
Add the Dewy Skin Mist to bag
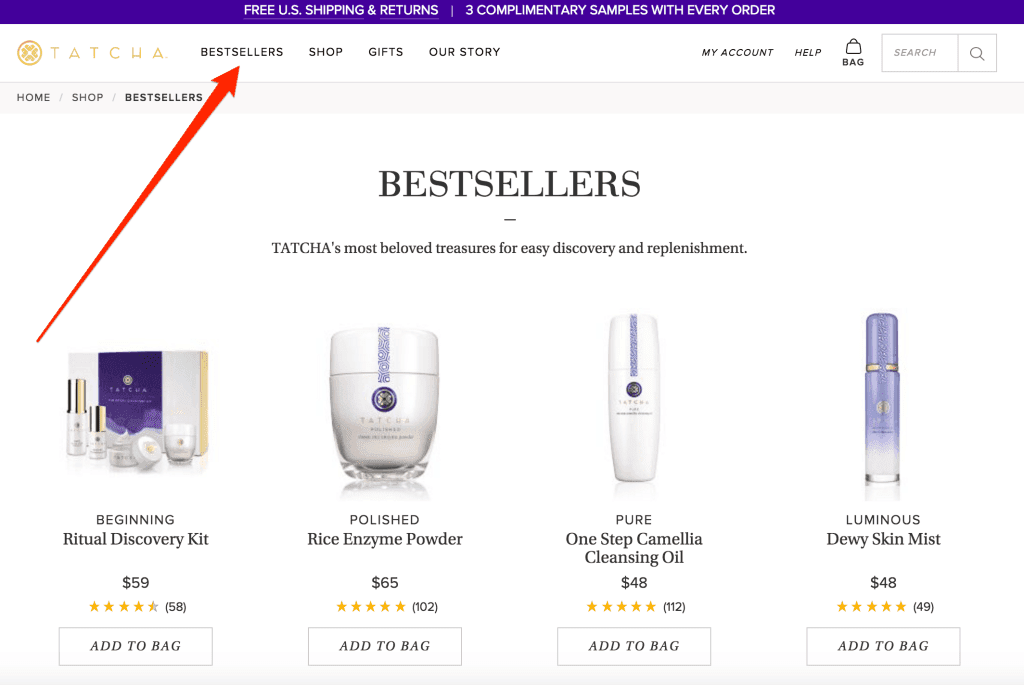(883, 646)
